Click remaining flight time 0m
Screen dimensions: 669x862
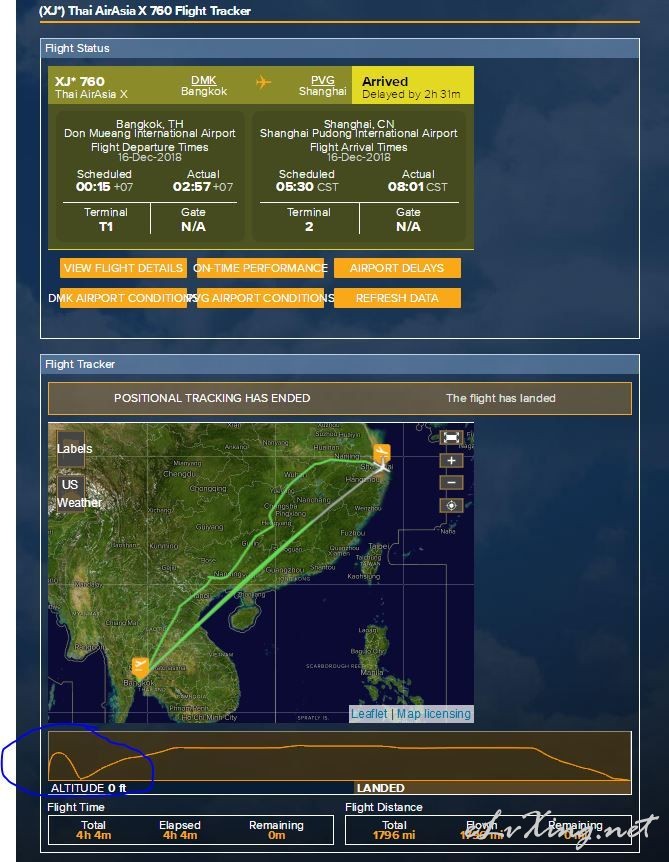[277, 835]
